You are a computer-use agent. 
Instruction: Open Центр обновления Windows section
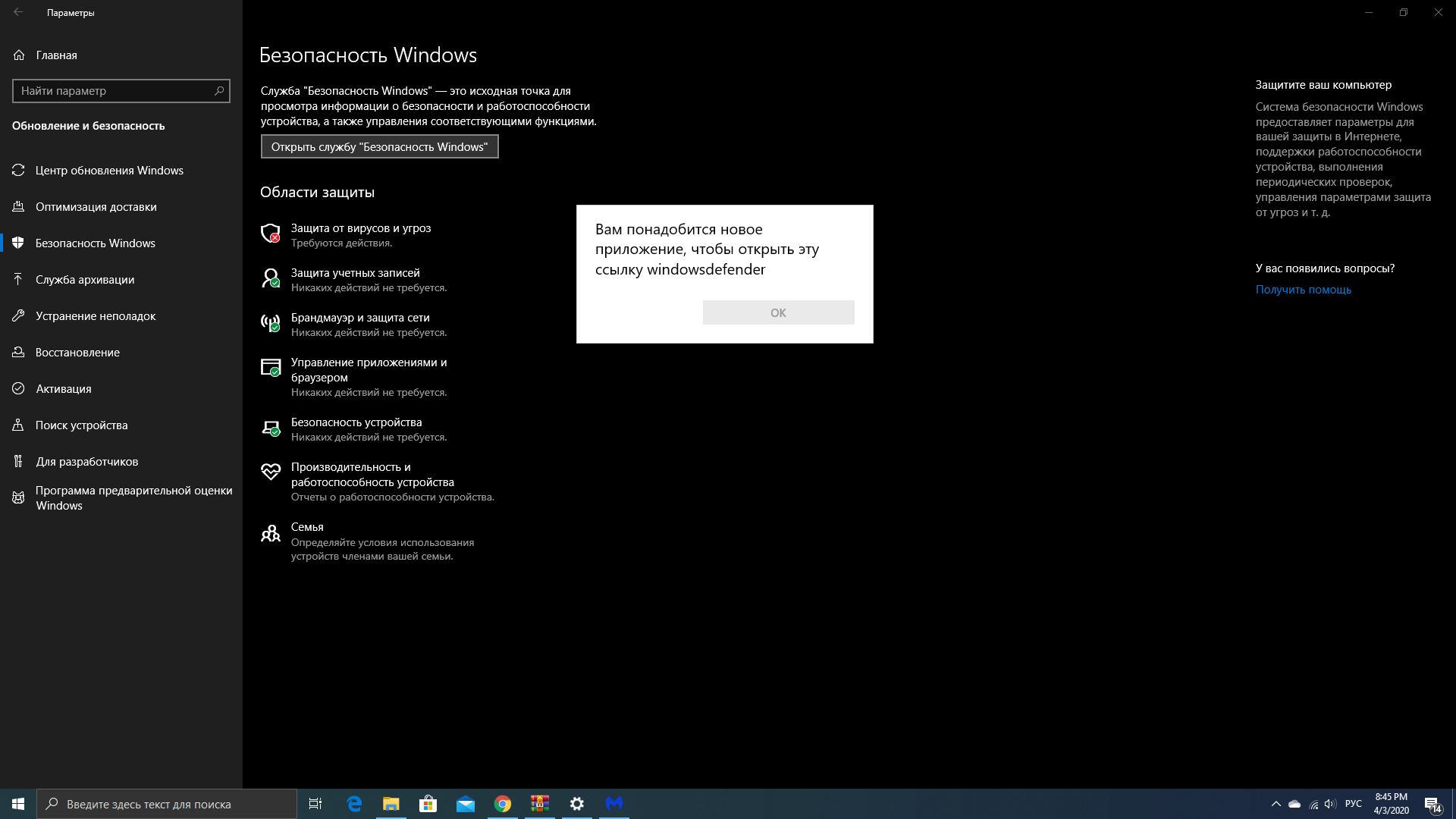click(121, 171)
